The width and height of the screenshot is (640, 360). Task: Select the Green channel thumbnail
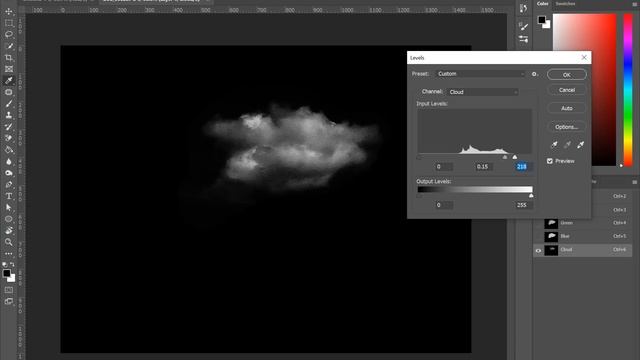tap(551, 223)
